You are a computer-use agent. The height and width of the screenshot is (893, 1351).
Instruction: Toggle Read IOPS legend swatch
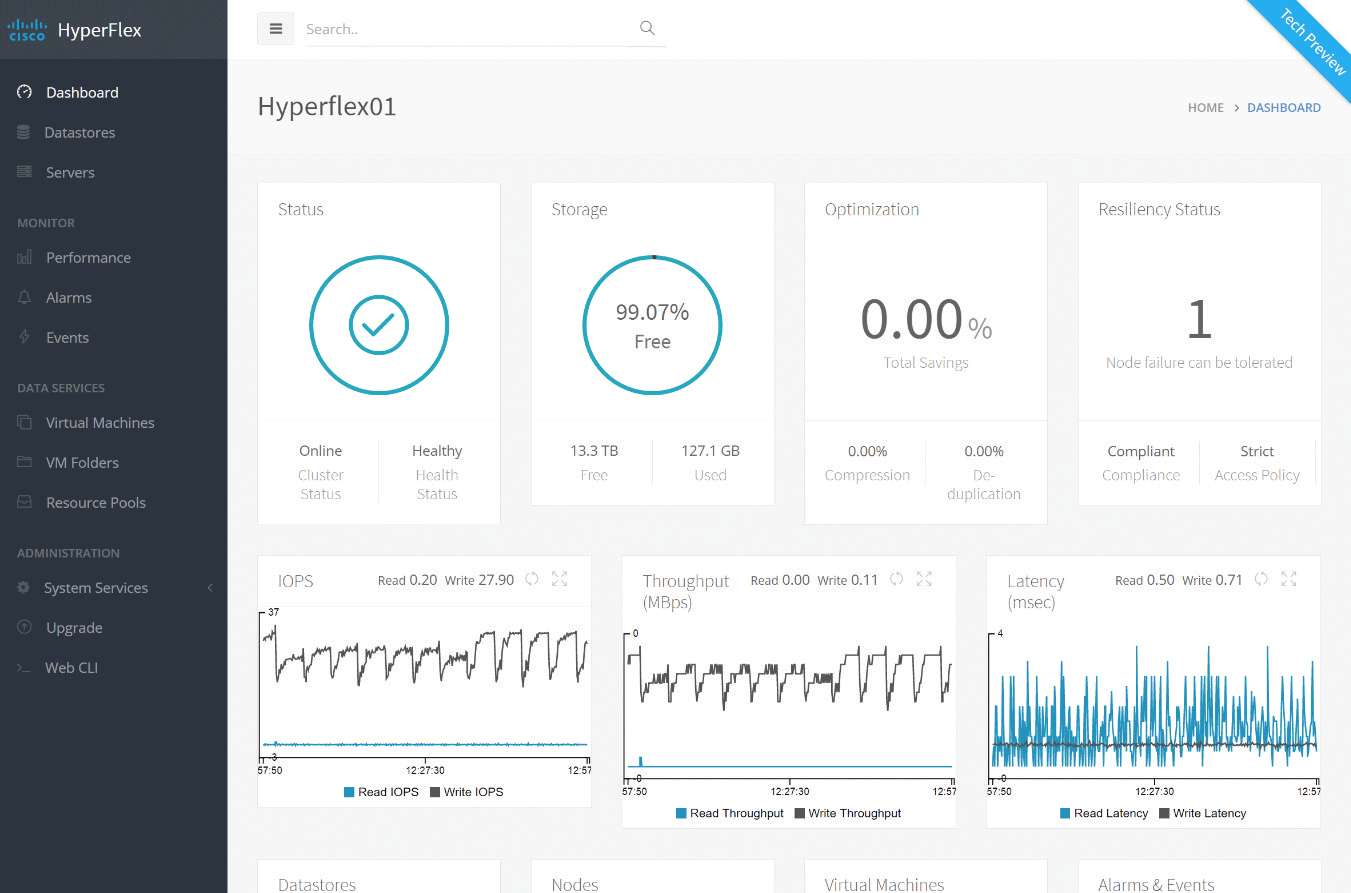click(x=349, y=792)
